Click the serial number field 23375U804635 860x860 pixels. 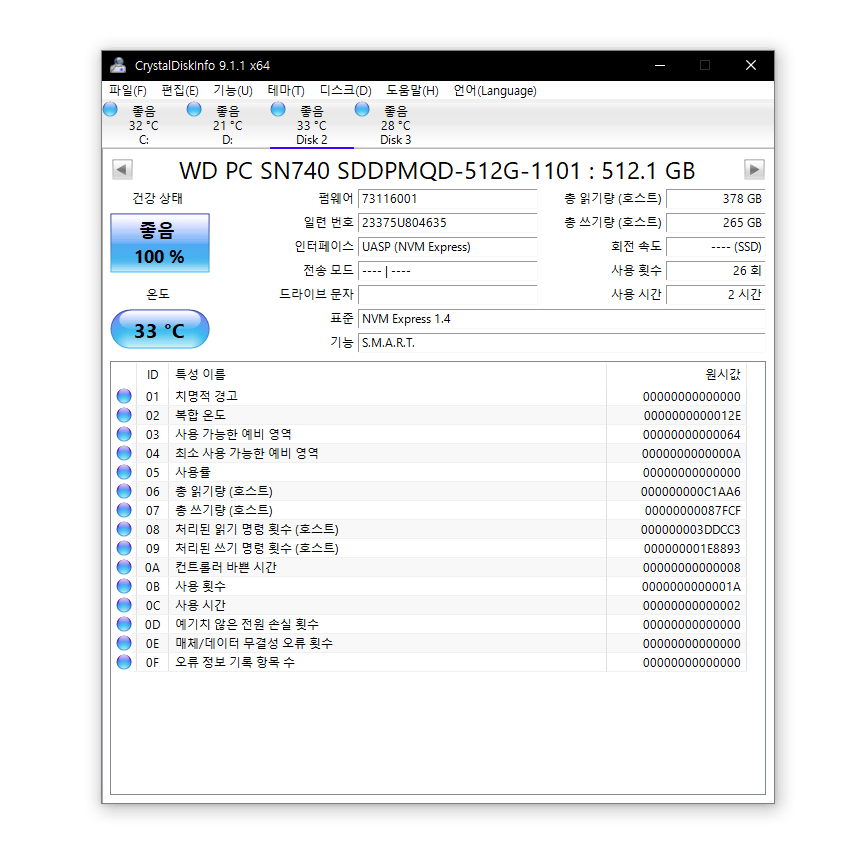click(x=448, y=223)
